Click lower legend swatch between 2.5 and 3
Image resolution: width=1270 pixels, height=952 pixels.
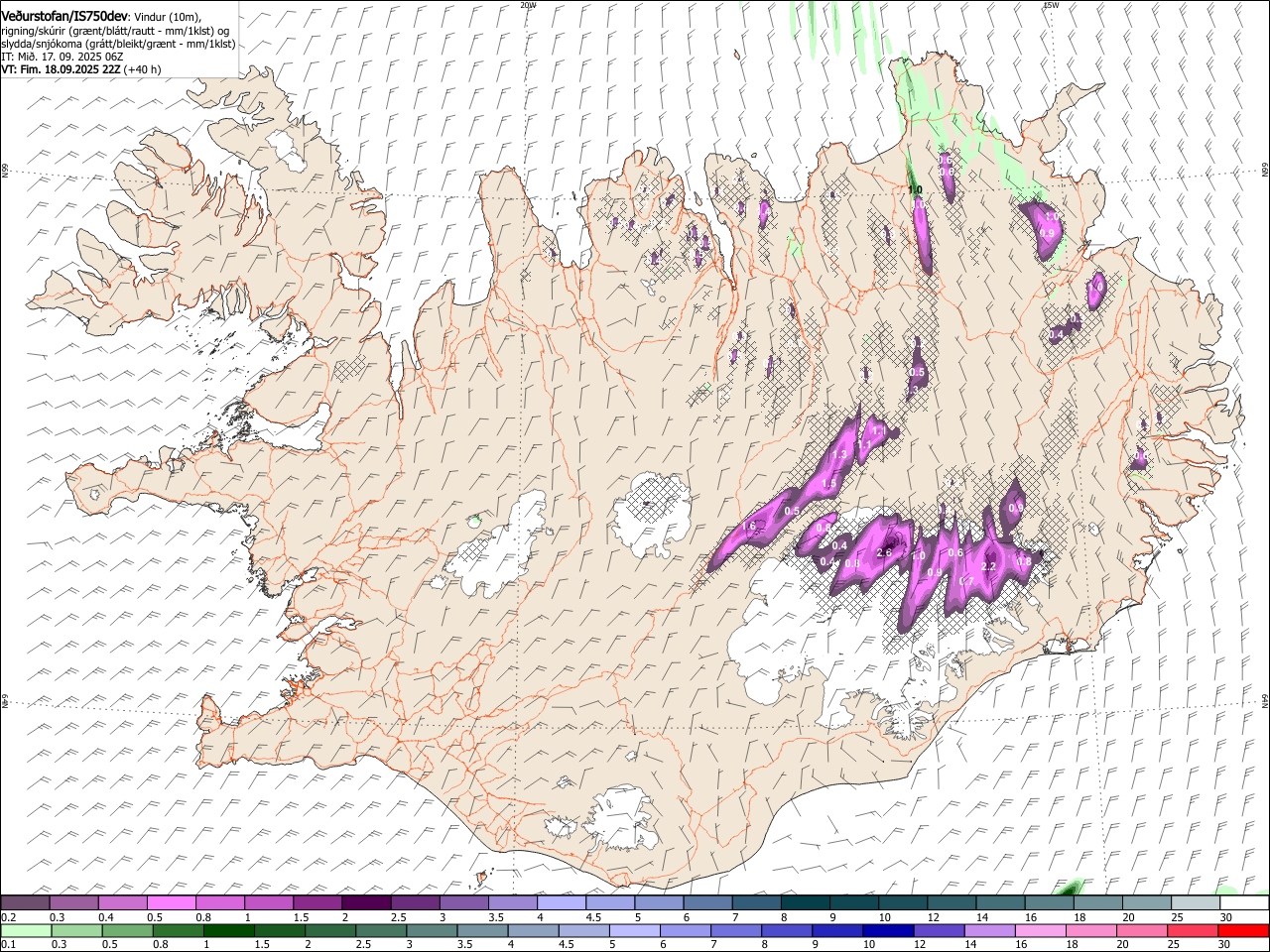pos(381,930)
